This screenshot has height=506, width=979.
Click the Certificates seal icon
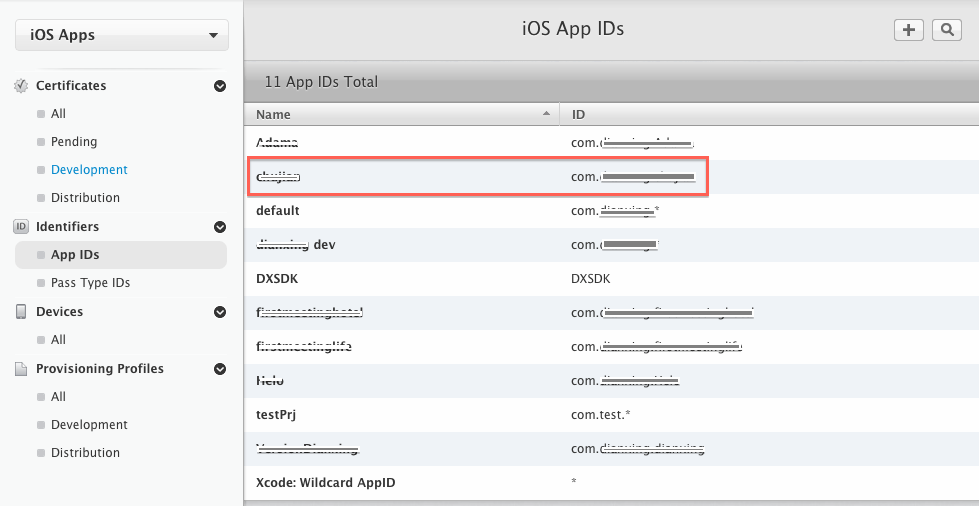point(21,86)
